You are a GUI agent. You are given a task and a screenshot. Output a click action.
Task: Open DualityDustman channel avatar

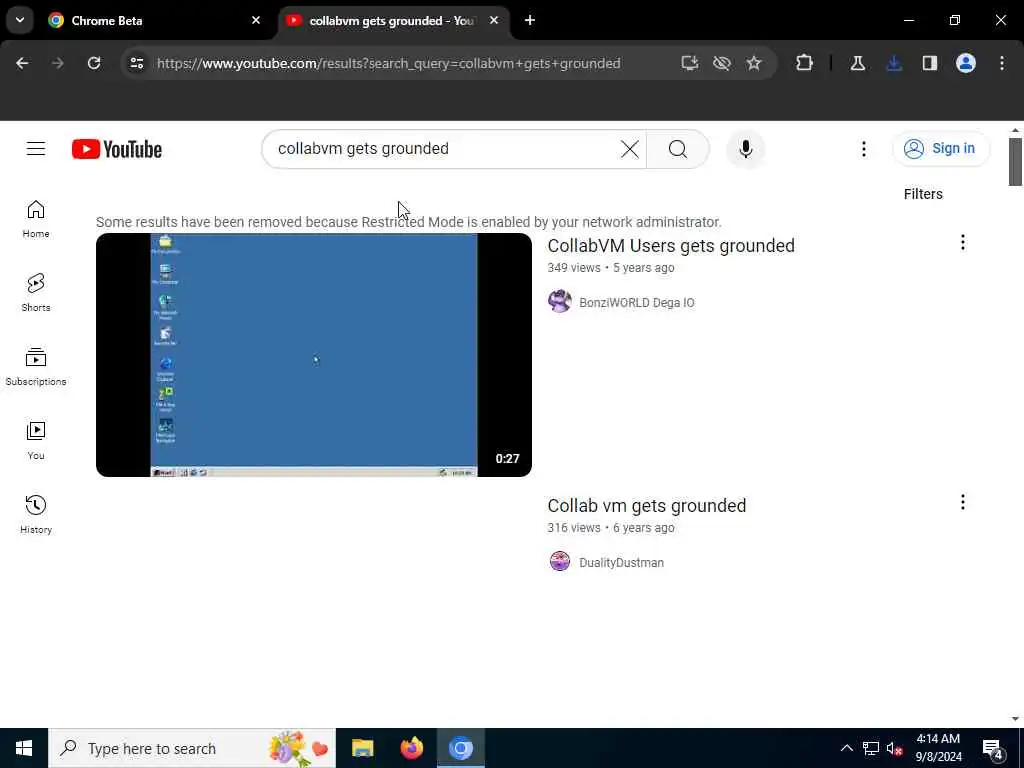click(x=560, y=562)
